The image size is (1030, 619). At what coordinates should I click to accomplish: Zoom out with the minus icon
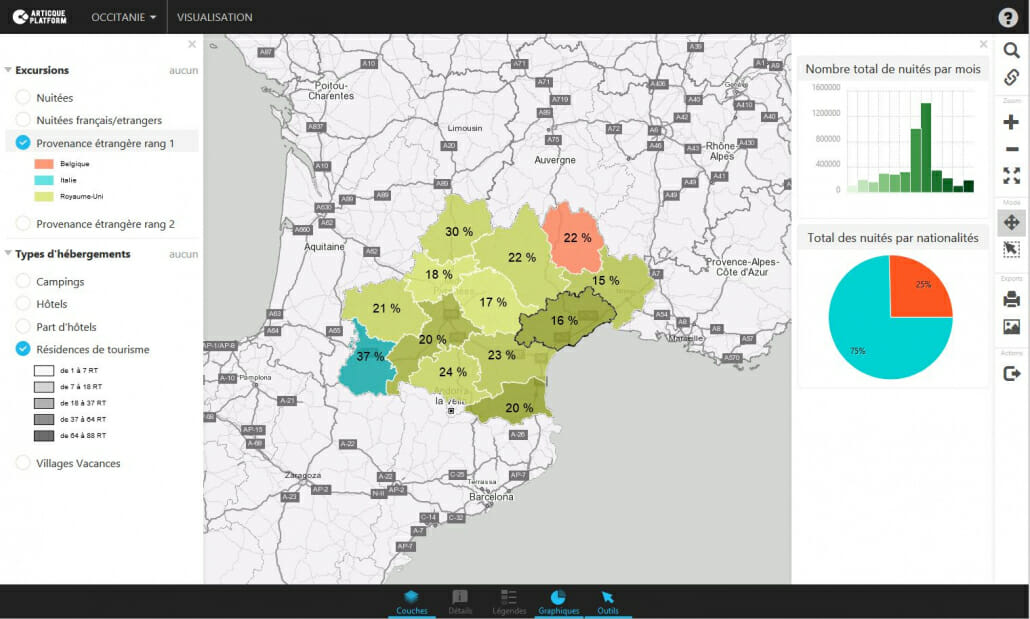tap(1012, 149)
